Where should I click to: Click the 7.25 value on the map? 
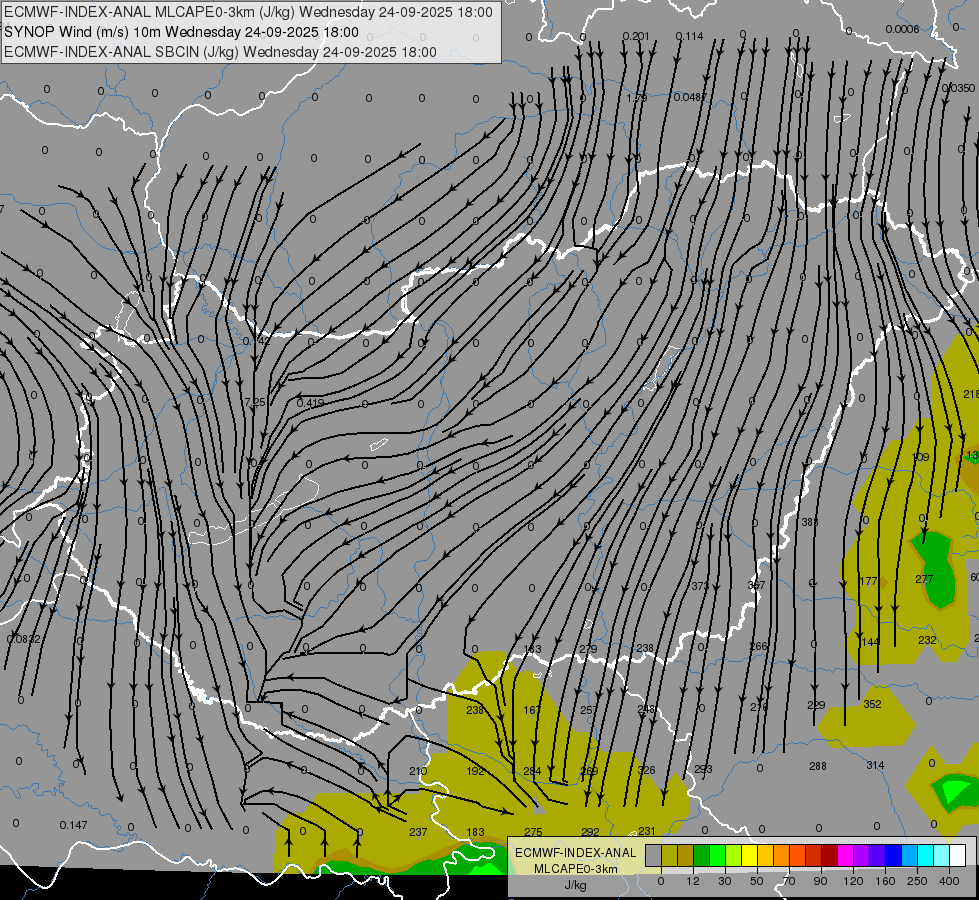[255, 403]
